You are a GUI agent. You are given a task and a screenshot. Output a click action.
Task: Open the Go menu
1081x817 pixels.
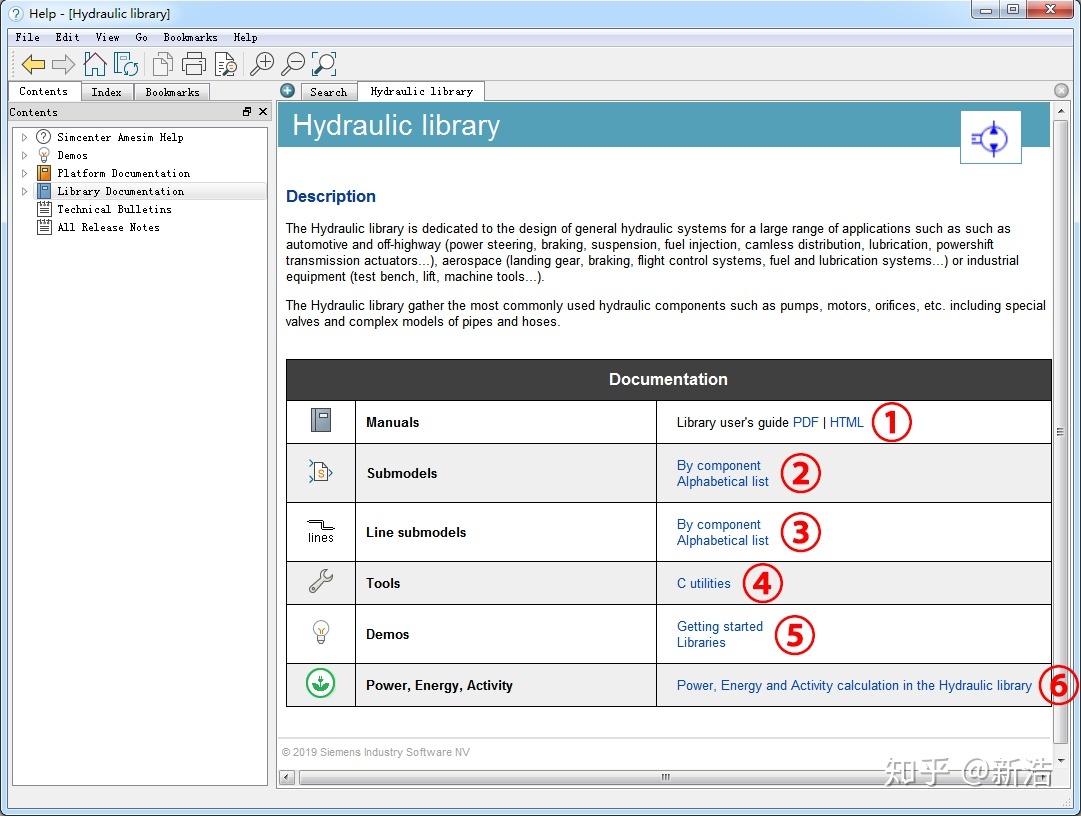tap(141, 37)
